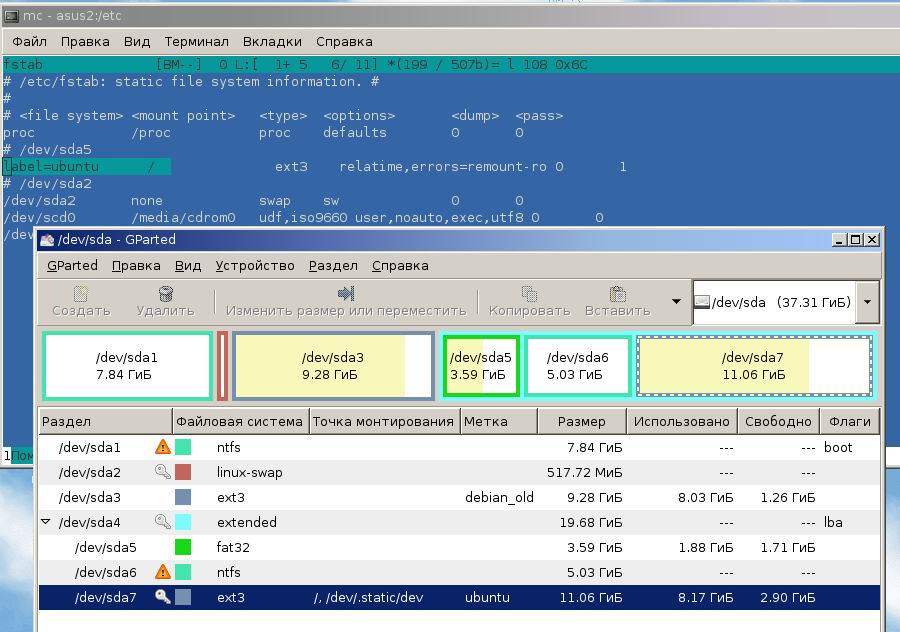Screen dimensions: 900x632
Task: Sort by the Свободно column header
Action: point(778,421)
